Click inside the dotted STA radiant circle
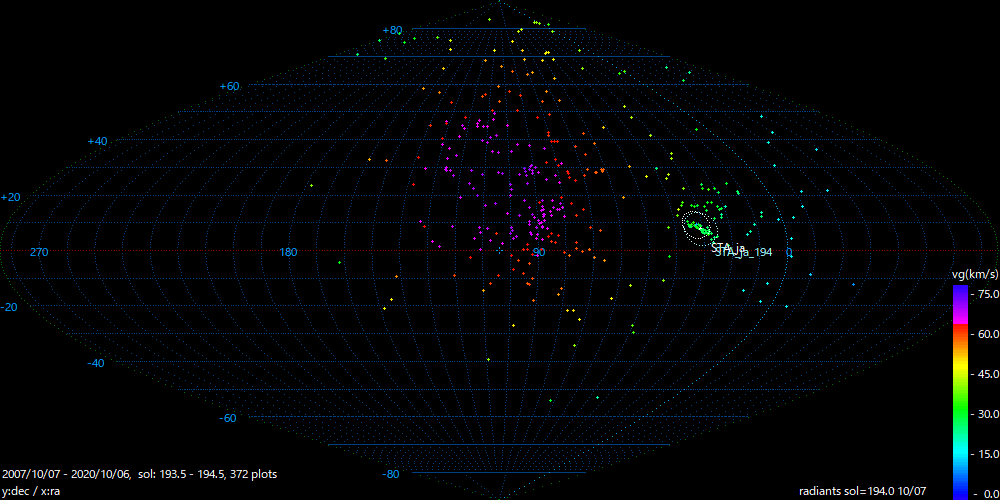 pos(699,227)
